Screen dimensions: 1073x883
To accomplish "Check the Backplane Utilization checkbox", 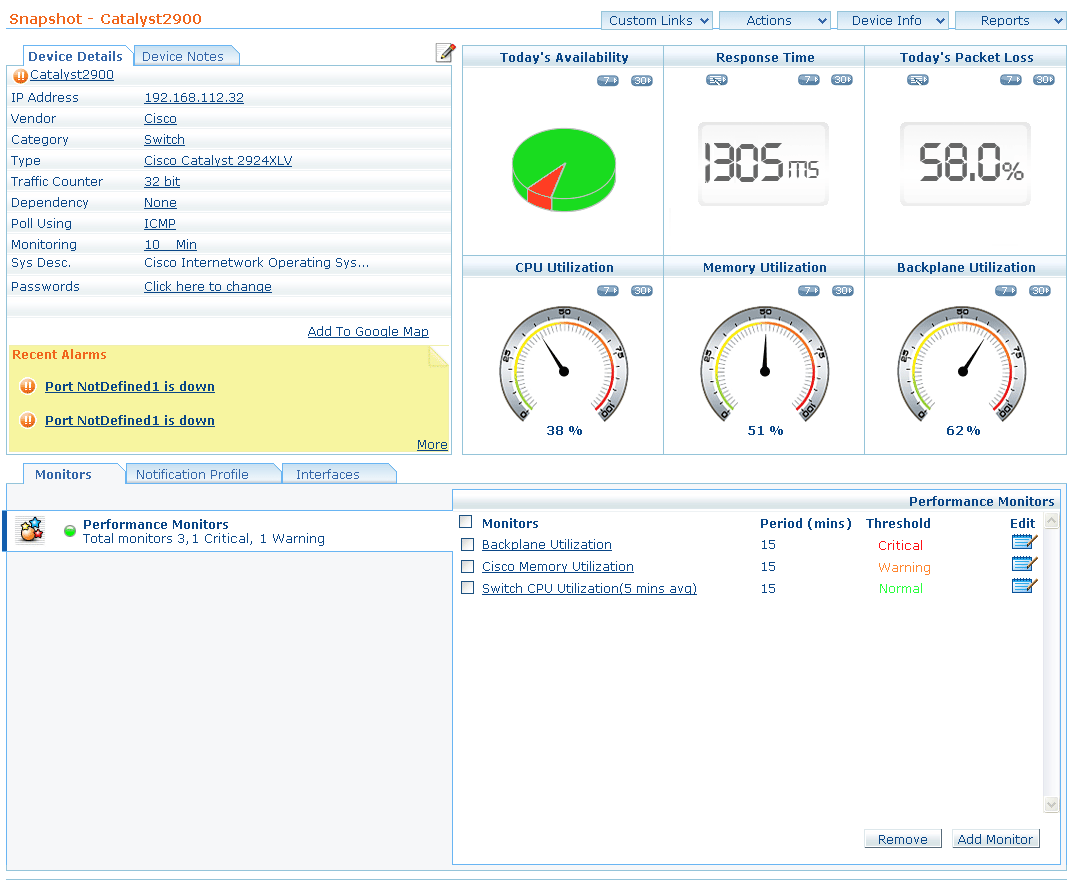I will pyautogui.click(x=467, y=545).
